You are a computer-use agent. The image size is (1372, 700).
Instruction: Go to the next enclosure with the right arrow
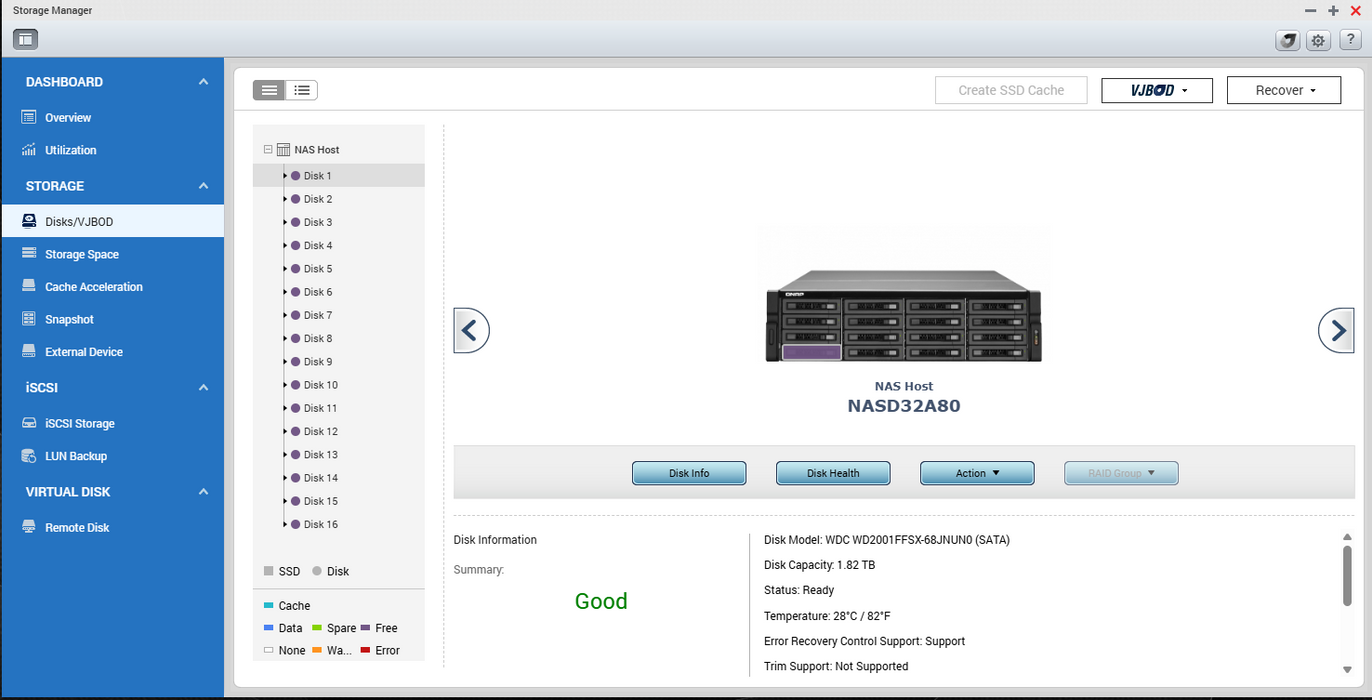point(1336,330)
